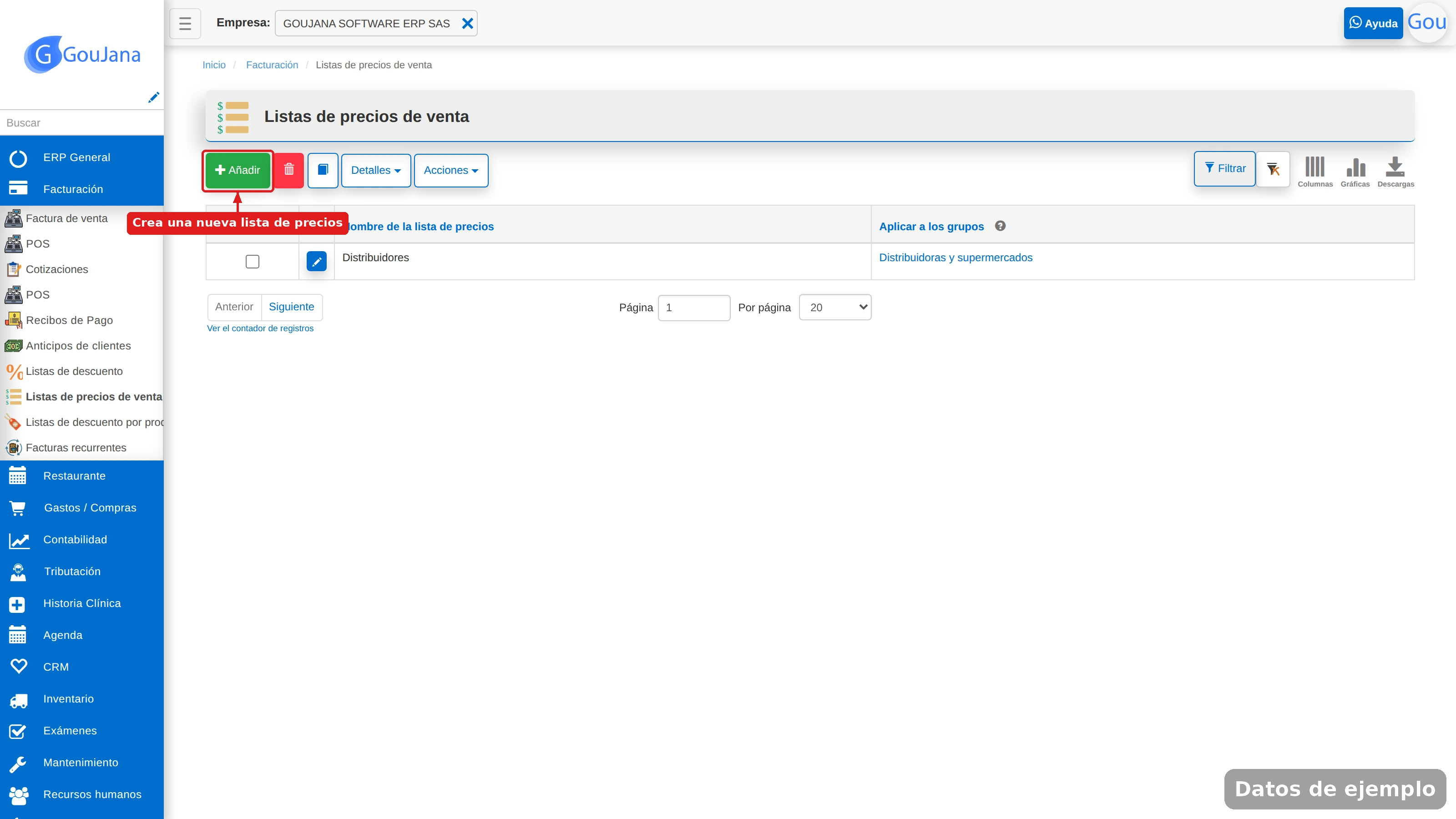This screenshot has height=819, width=1456.
Task: Expand the Detalles dropdown
Action: tap(376, 170)
